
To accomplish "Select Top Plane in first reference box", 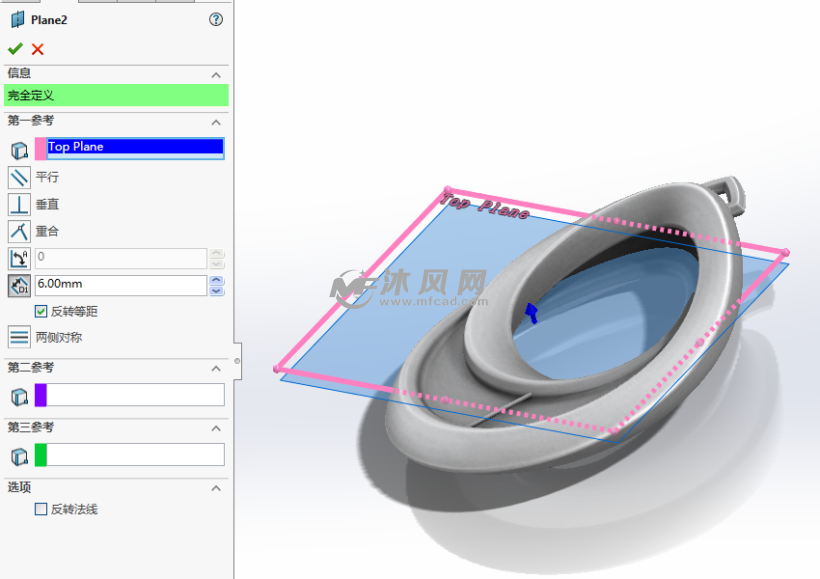I will tap(135, 147).
